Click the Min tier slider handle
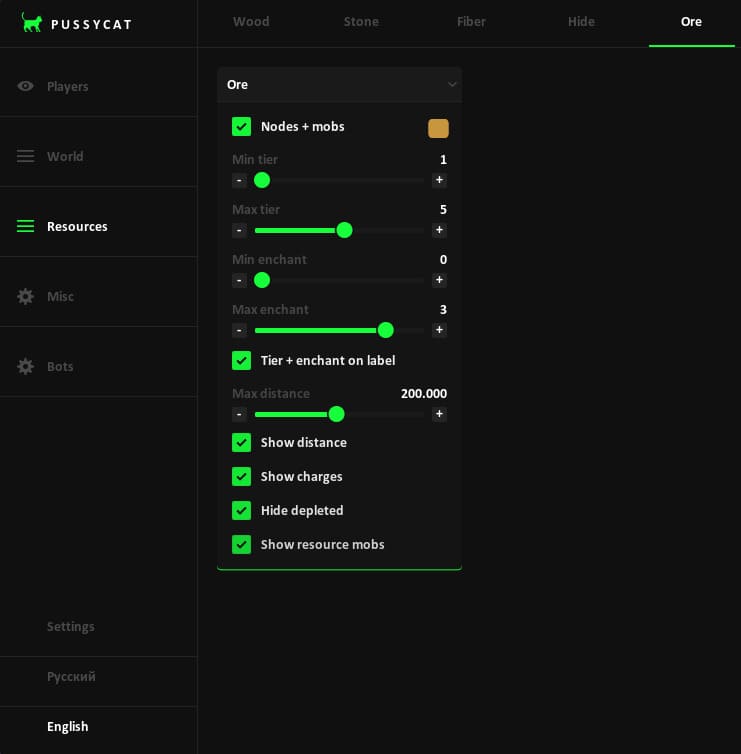741x754 pixels. coord(262,180)
